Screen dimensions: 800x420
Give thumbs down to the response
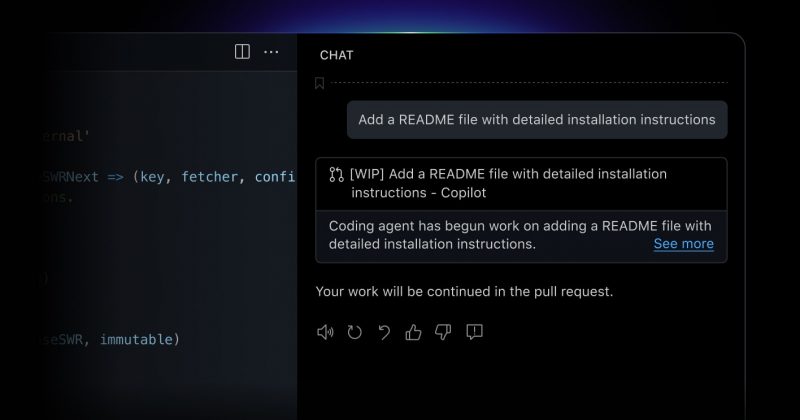[443, 332]
